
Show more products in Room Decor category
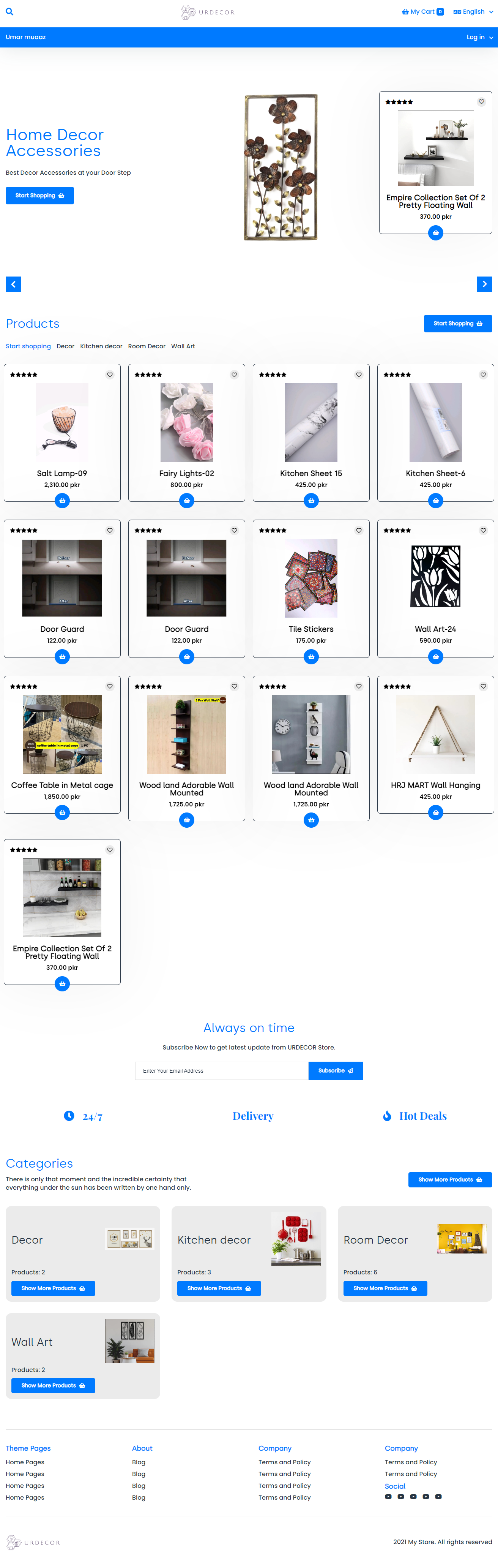tap(385, 1288)
